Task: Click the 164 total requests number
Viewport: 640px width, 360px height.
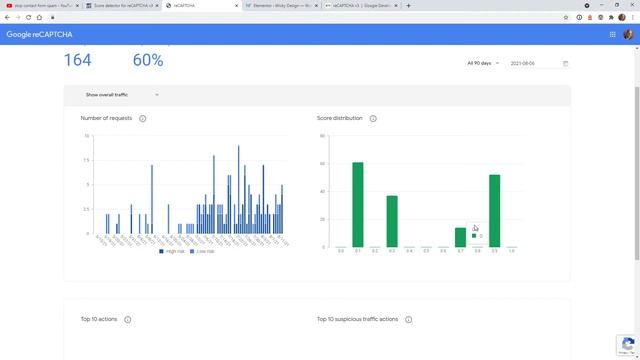Action: click(x=78, y=60)
